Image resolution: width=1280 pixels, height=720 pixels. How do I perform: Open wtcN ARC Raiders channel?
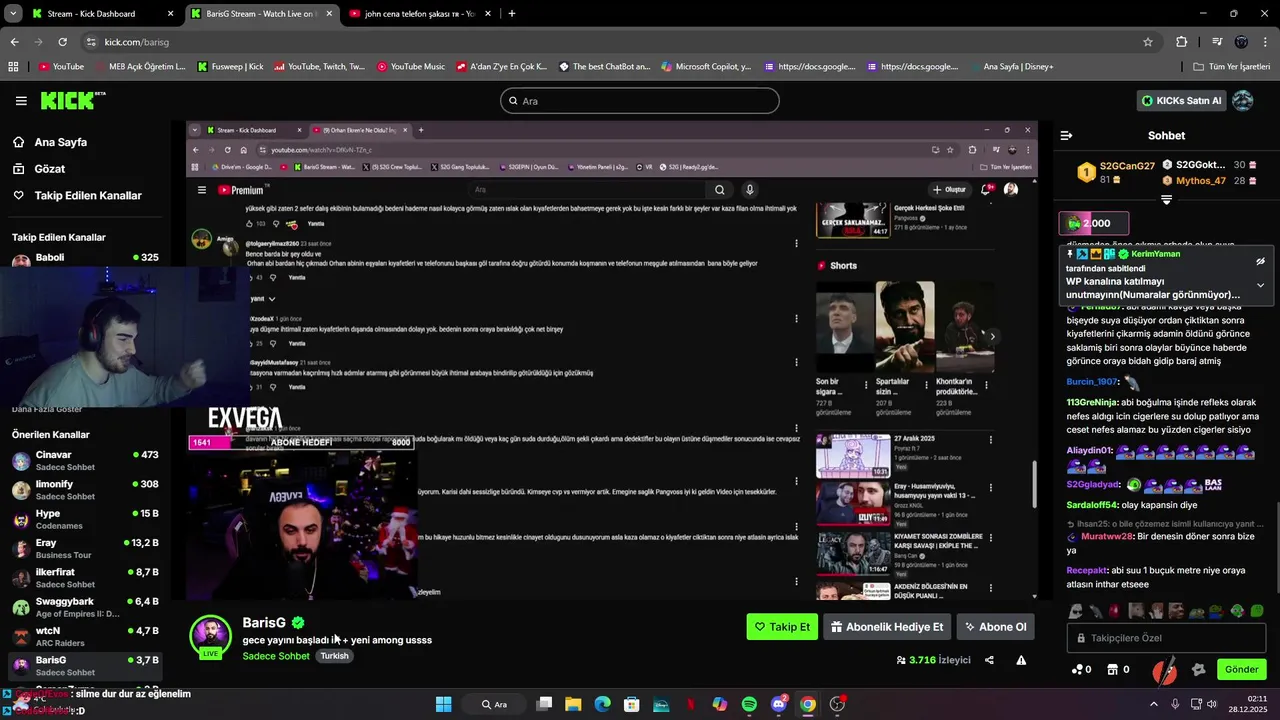(85, 637)
